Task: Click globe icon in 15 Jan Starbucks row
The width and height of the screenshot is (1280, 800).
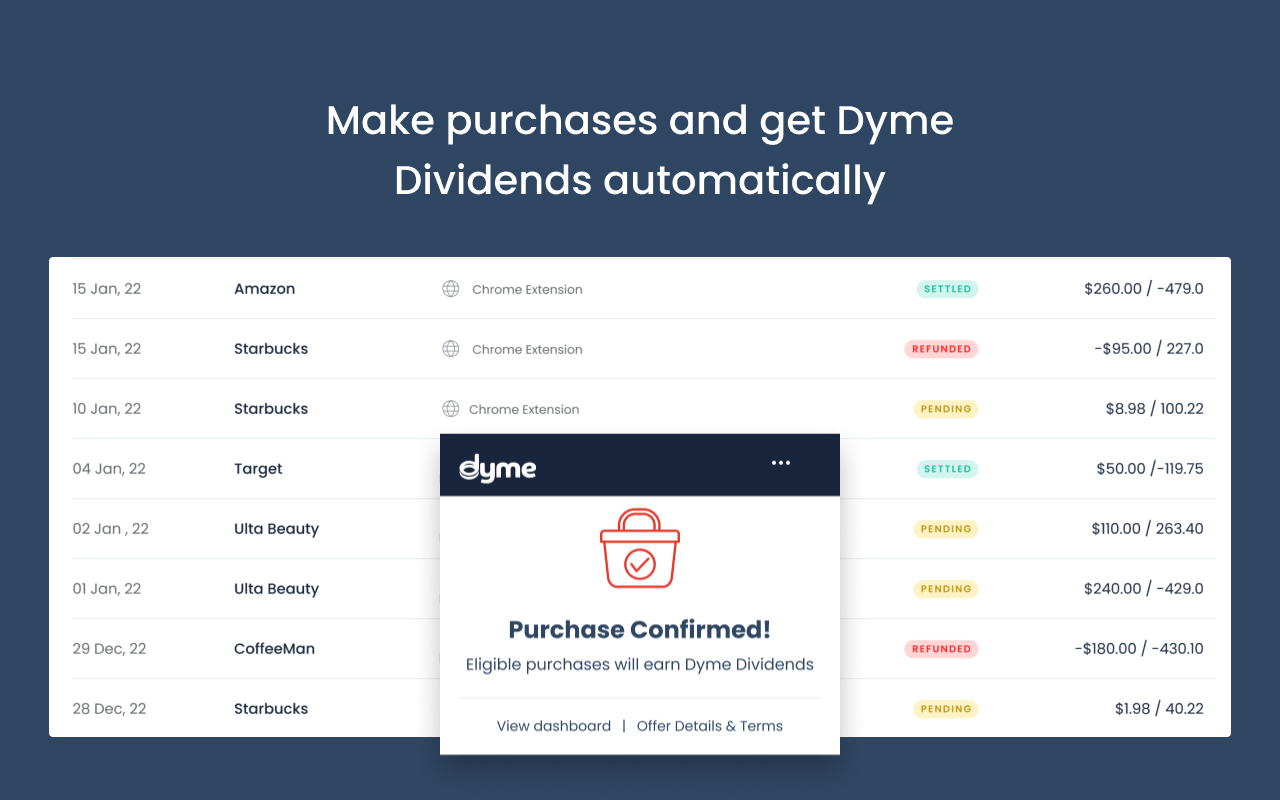Action: (x=451, y=349)
